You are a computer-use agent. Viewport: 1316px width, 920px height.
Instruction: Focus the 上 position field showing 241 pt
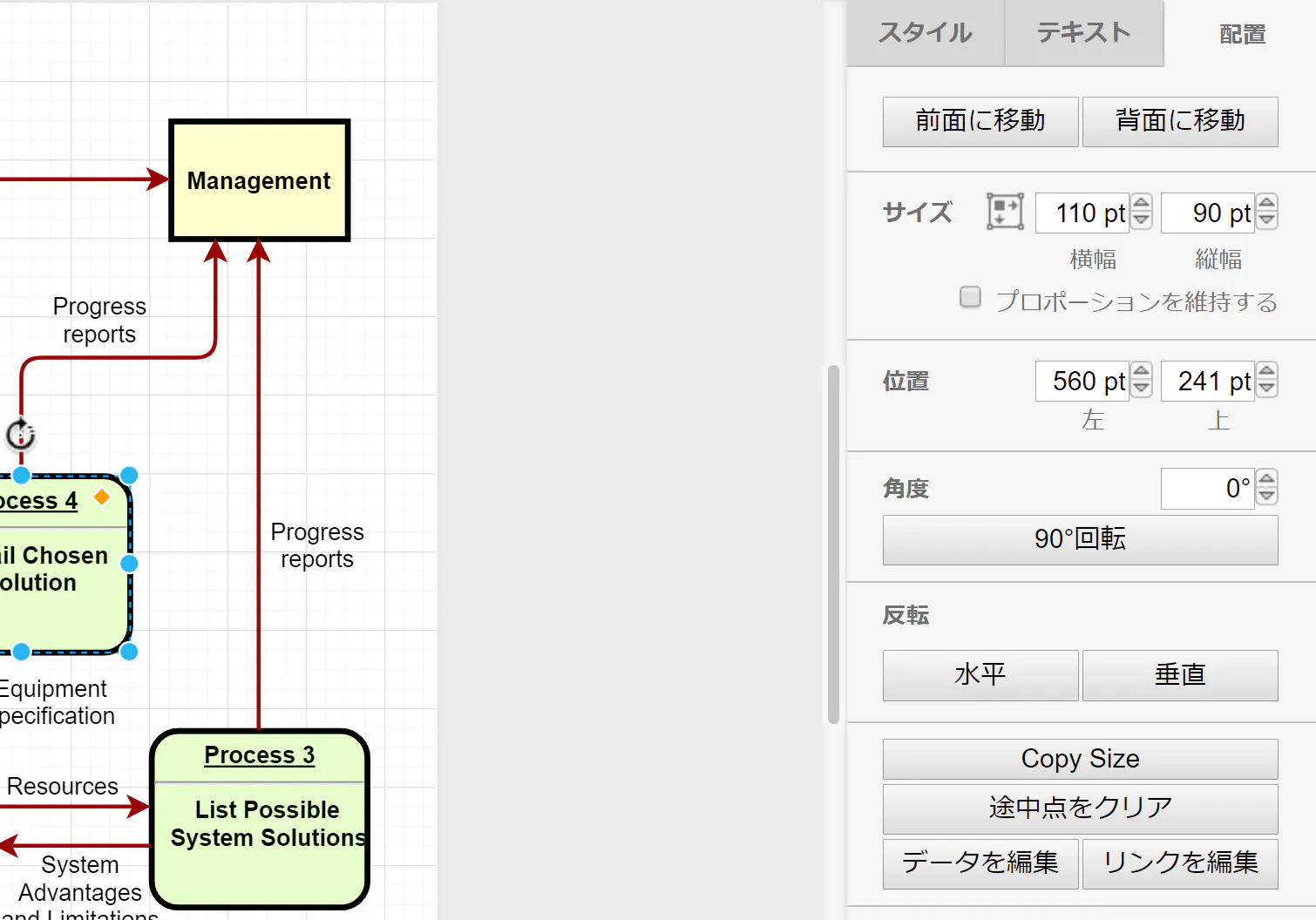(1208, 381)
